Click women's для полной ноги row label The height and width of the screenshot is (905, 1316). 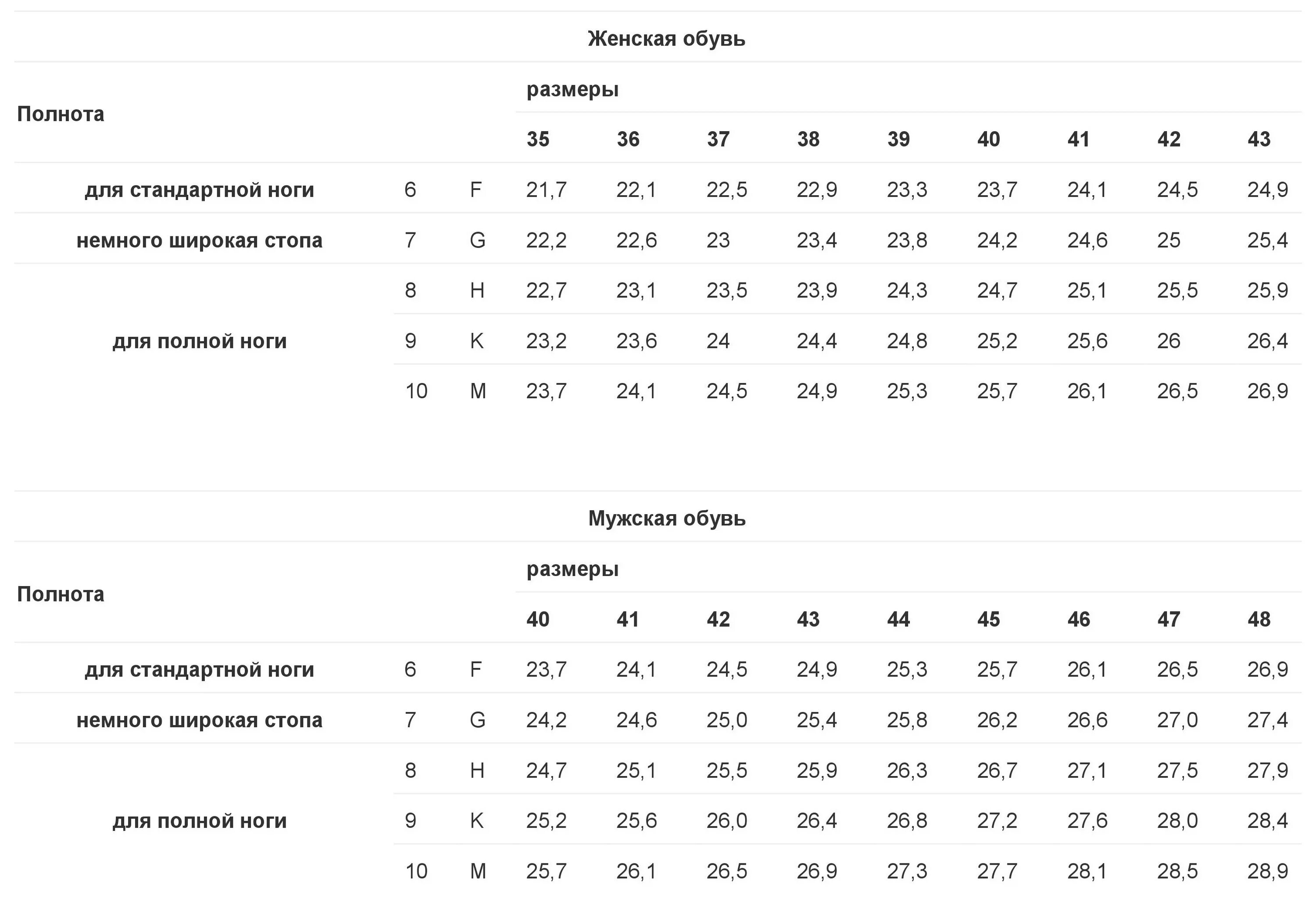[x=200, y=341]
